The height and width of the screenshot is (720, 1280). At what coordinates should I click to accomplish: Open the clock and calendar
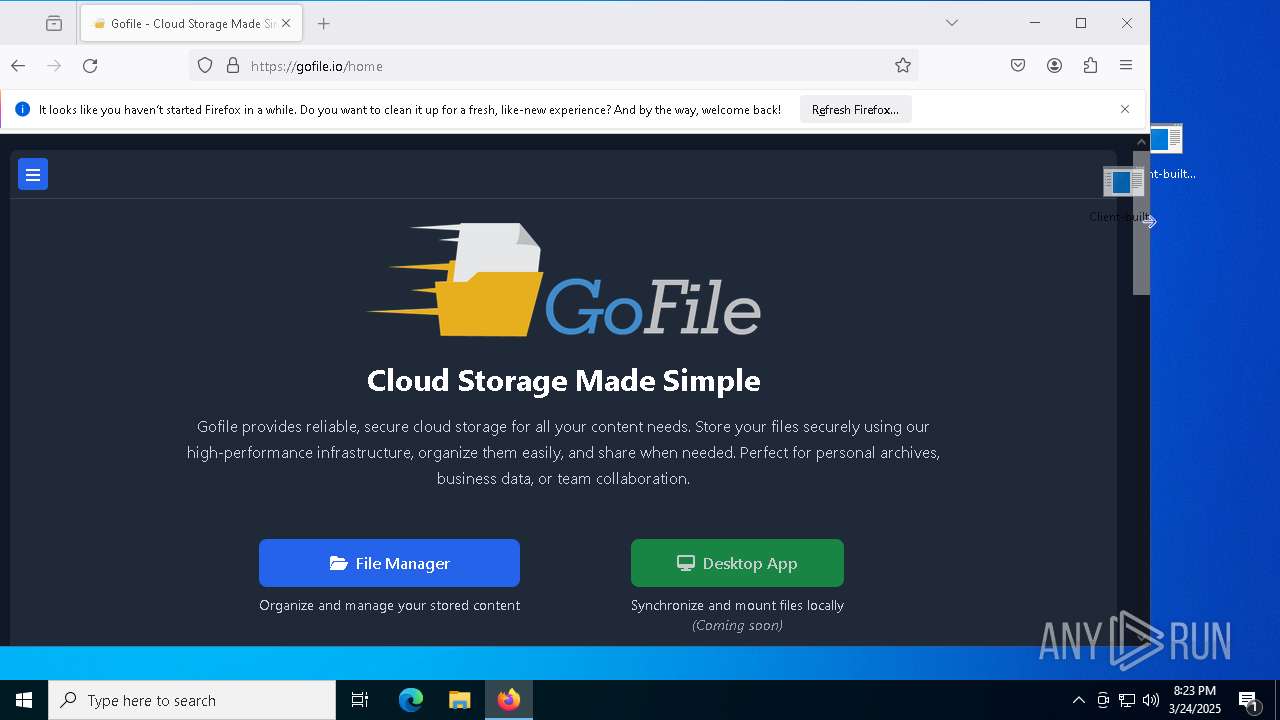point(1194,700)
